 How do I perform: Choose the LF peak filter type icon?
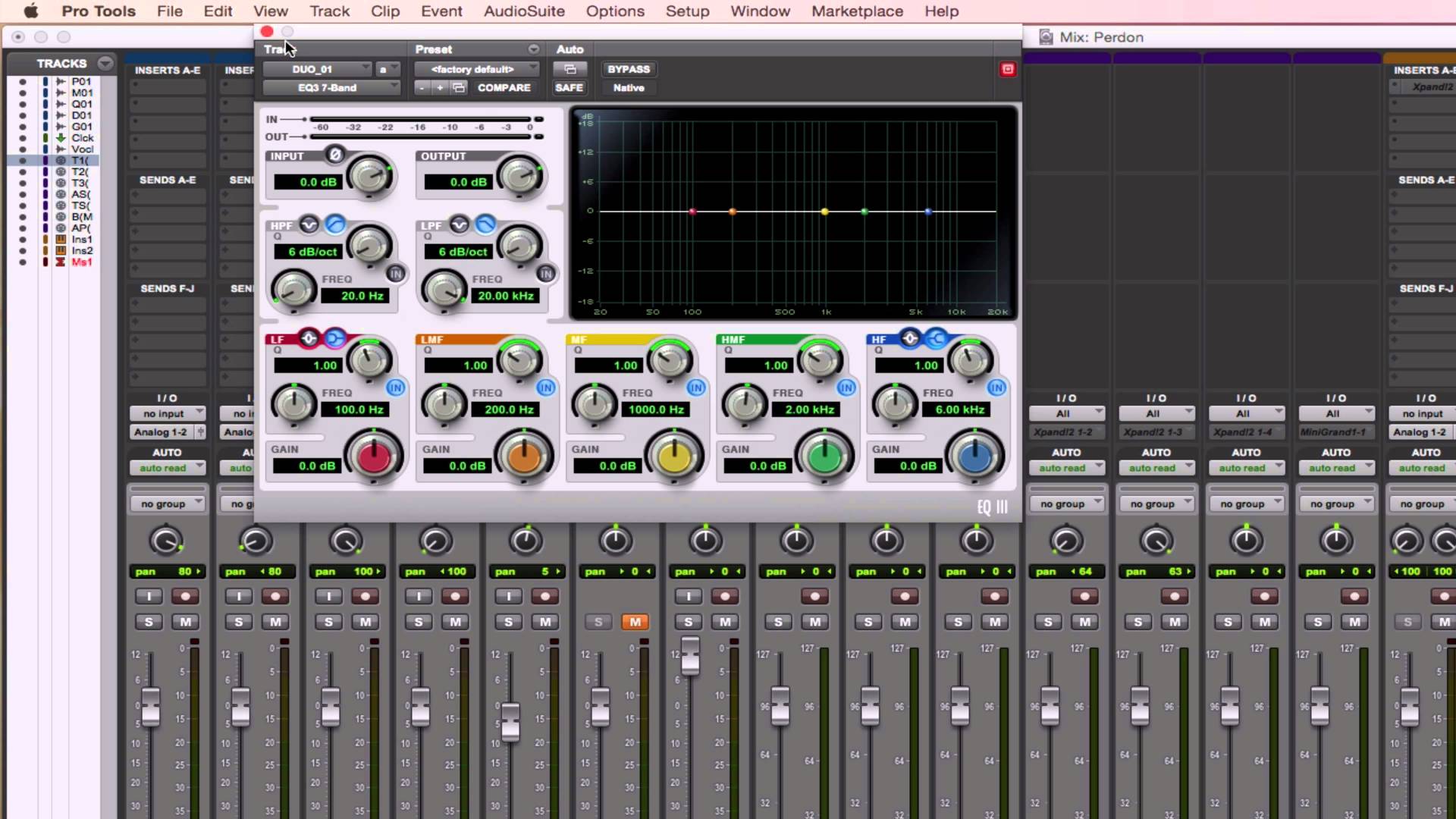click(x=309, y=338)
